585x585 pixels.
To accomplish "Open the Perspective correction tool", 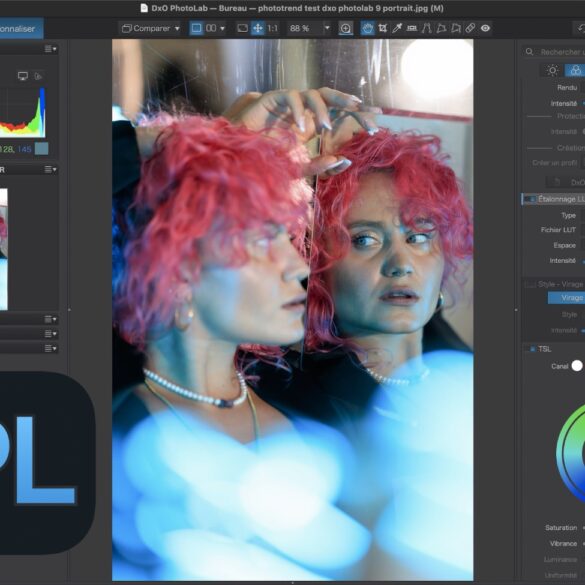I will pos(426,28).
